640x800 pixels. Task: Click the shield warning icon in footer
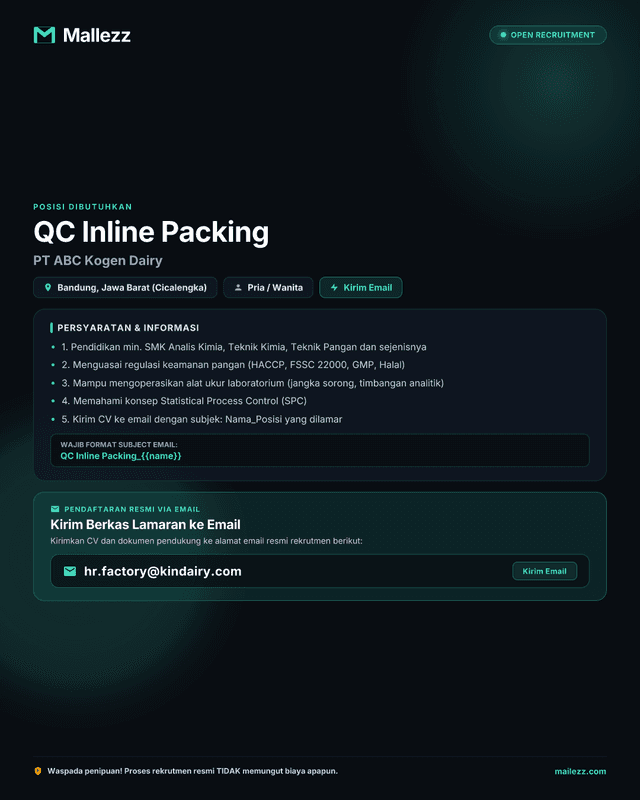pos(38,771)
